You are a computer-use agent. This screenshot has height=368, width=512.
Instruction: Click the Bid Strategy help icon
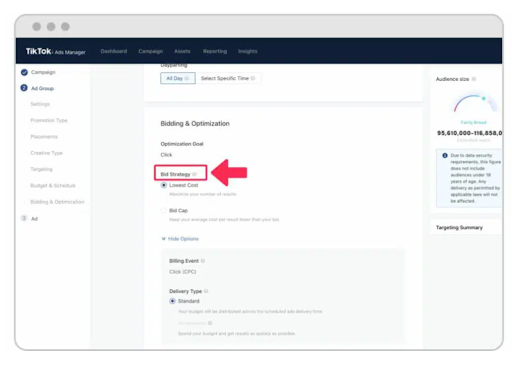point(195,174)
